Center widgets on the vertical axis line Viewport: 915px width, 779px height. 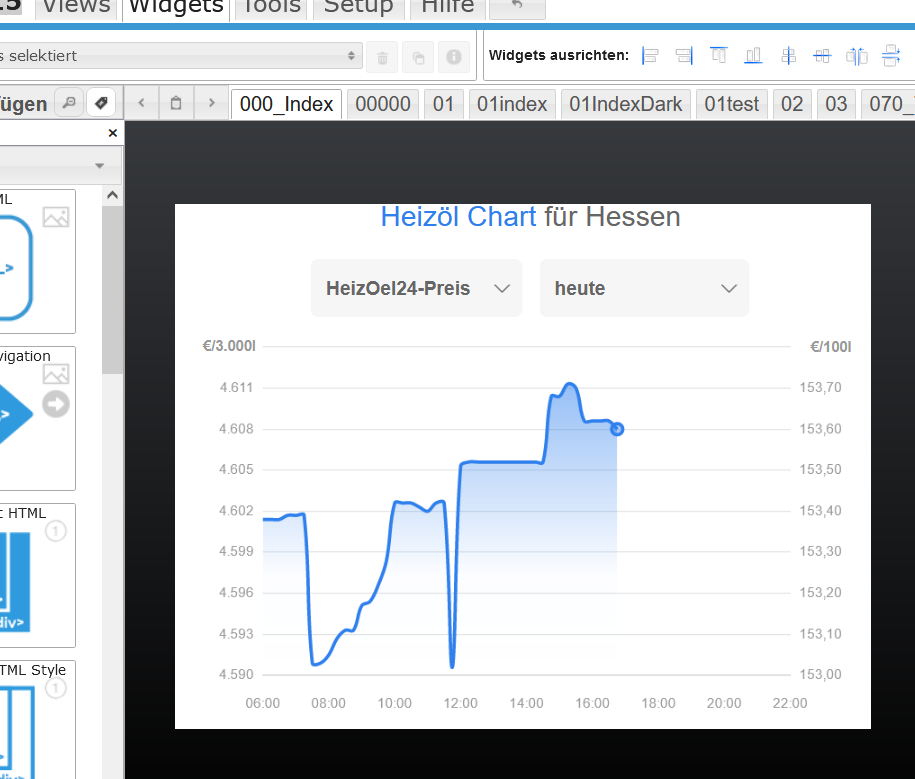tap(788, 56)
